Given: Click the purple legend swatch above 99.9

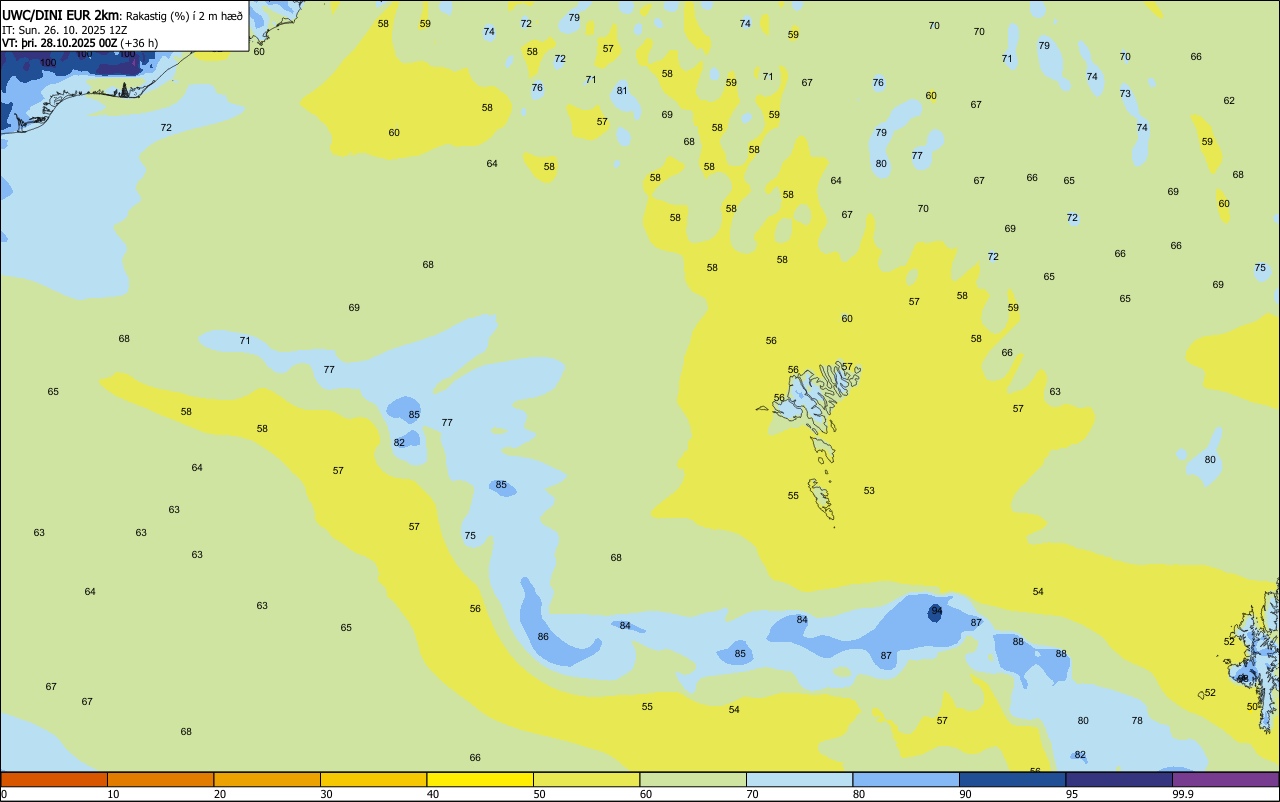Looking at the screenshot, I should coord(1226,779).
